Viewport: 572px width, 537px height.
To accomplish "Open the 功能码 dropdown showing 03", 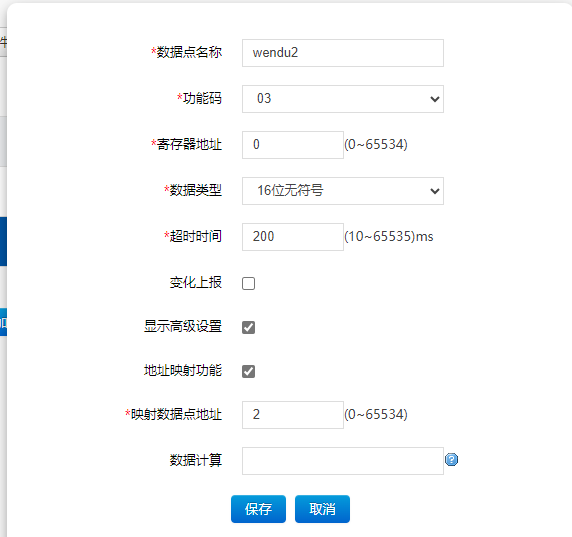I will [343, 99].
